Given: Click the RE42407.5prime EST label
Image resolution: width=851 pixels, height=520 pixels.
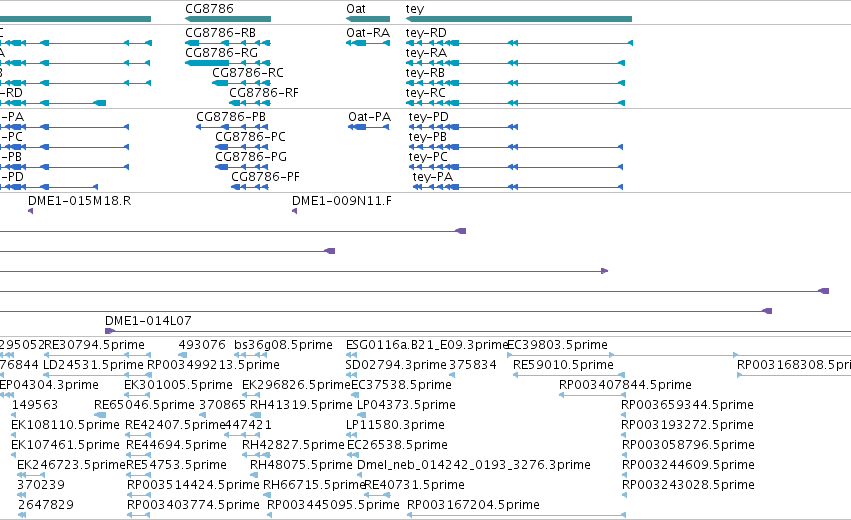Looking at the screenshot, I should (175, 426).
